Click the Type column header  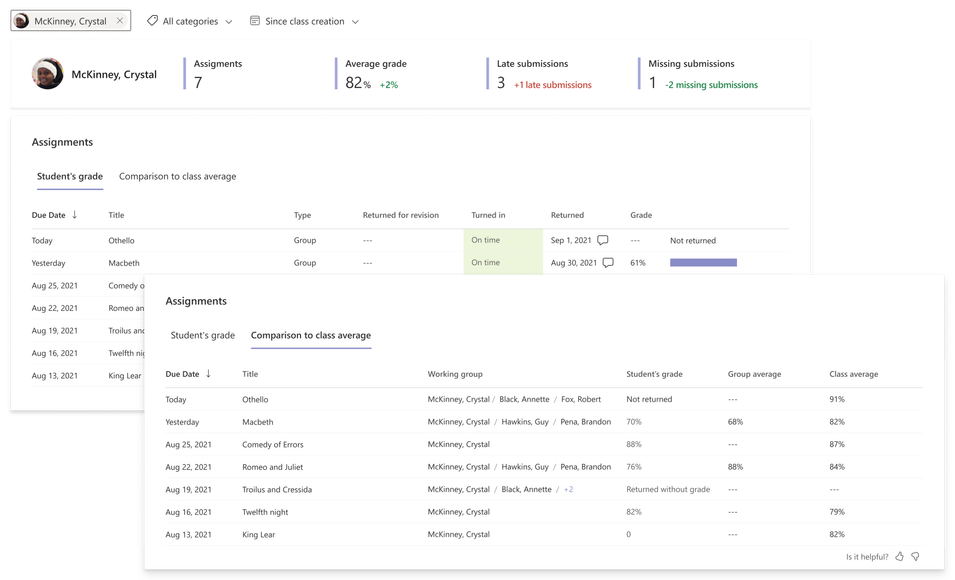point(302,215)
